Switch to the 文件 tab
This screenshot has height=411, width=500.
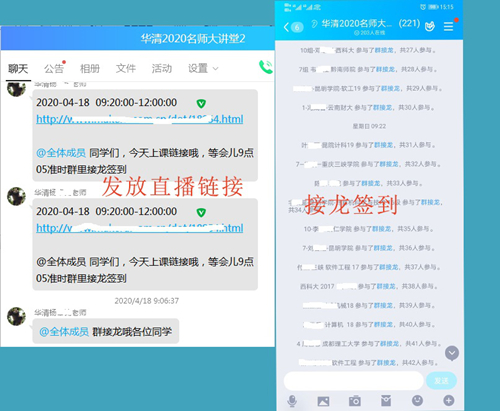point(126,68)
